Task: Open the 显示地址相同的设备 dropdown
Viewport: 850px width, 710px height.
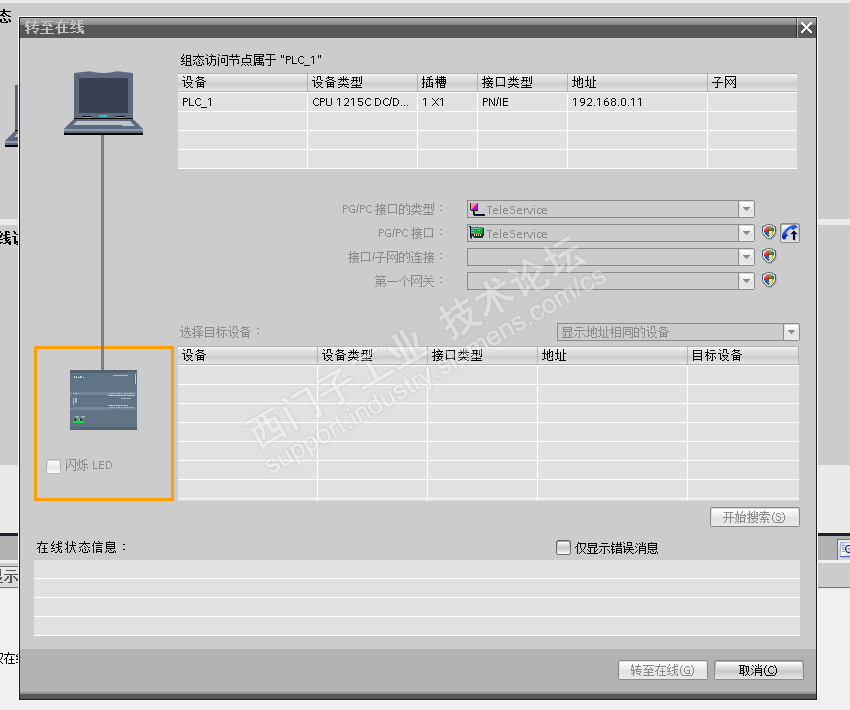Action: pos(791,332)
